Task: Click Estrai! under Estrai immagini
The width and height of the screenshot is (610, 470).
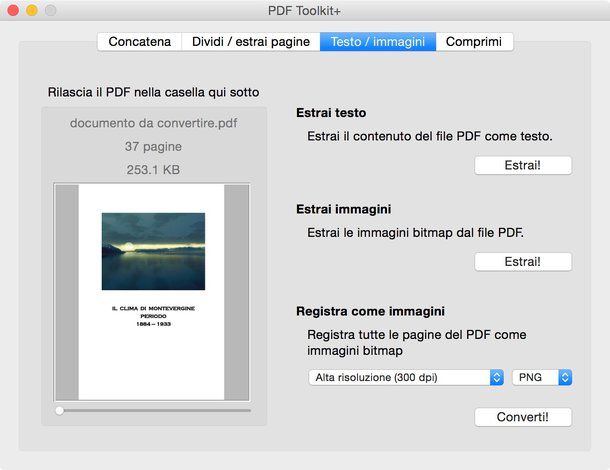Action: pyautogui.click(x=523, y=262)
